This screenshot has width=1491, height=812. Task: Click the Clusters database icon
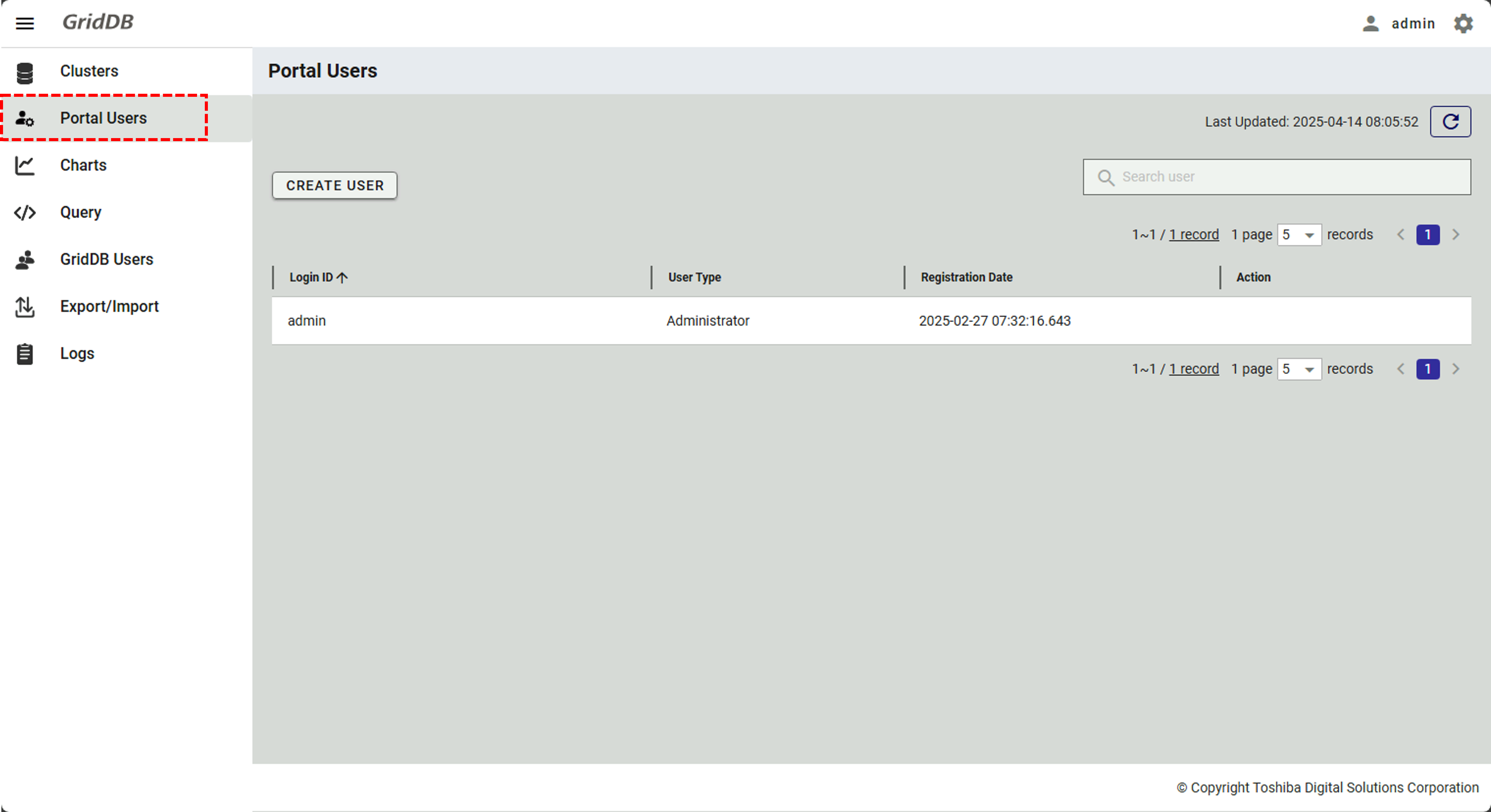pyautogui.click(x=25, y=72)
